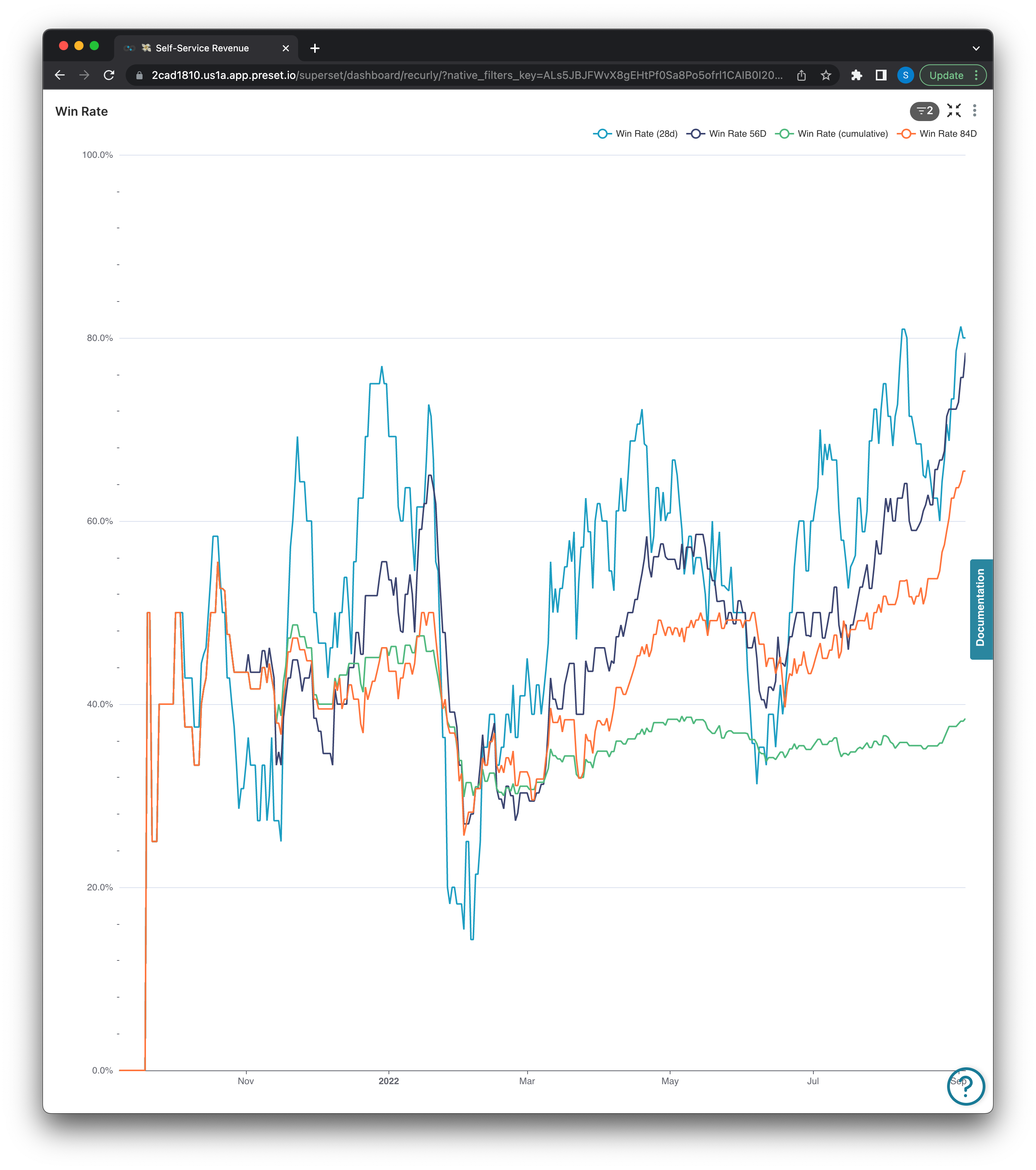Open the chart's three-dot options menu
This screenshot has height=1170, width=1036.
pos(974,110)
